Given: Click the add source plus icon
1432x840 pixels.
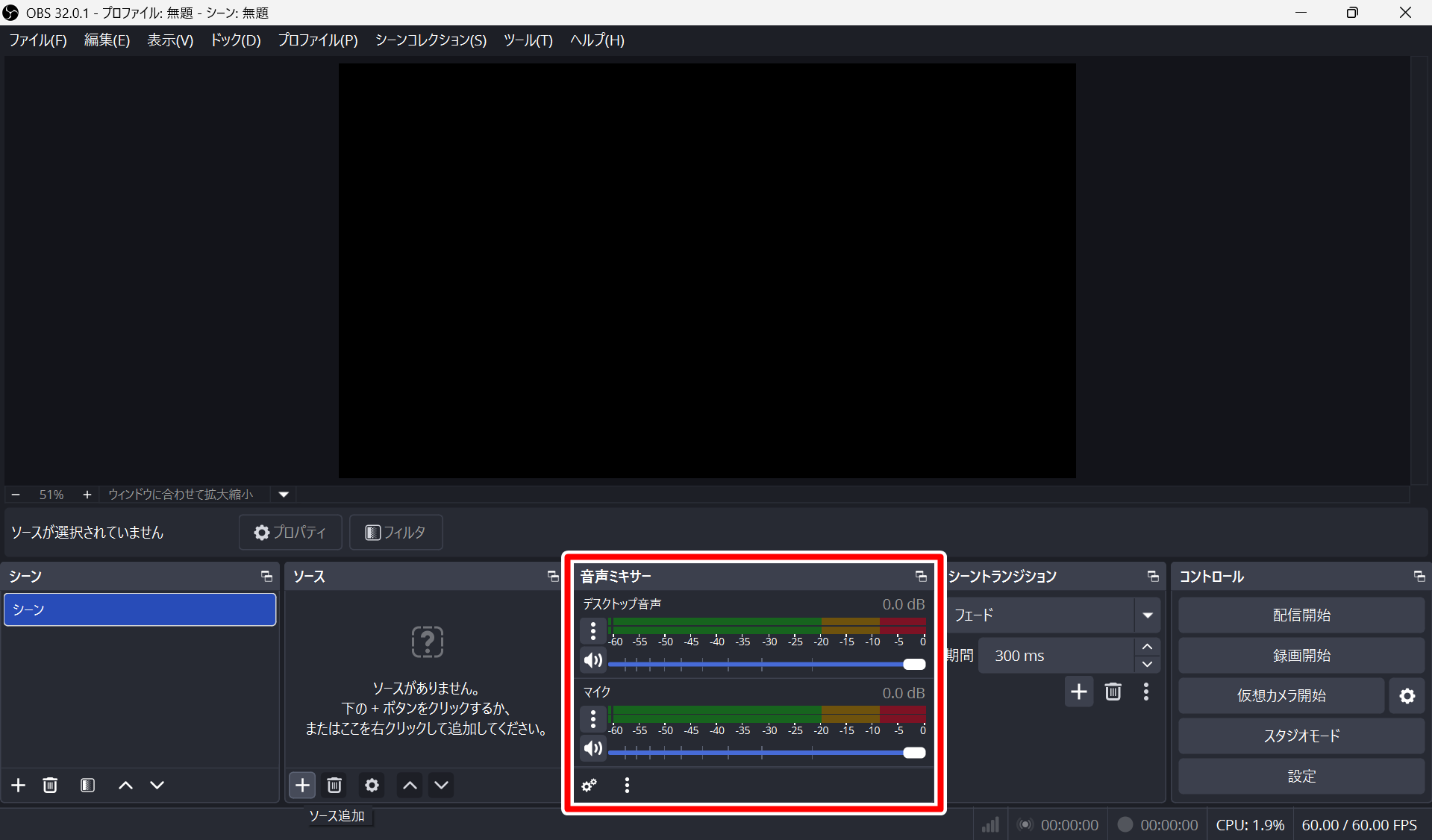Looking at the screenshot, I should 302,785.
